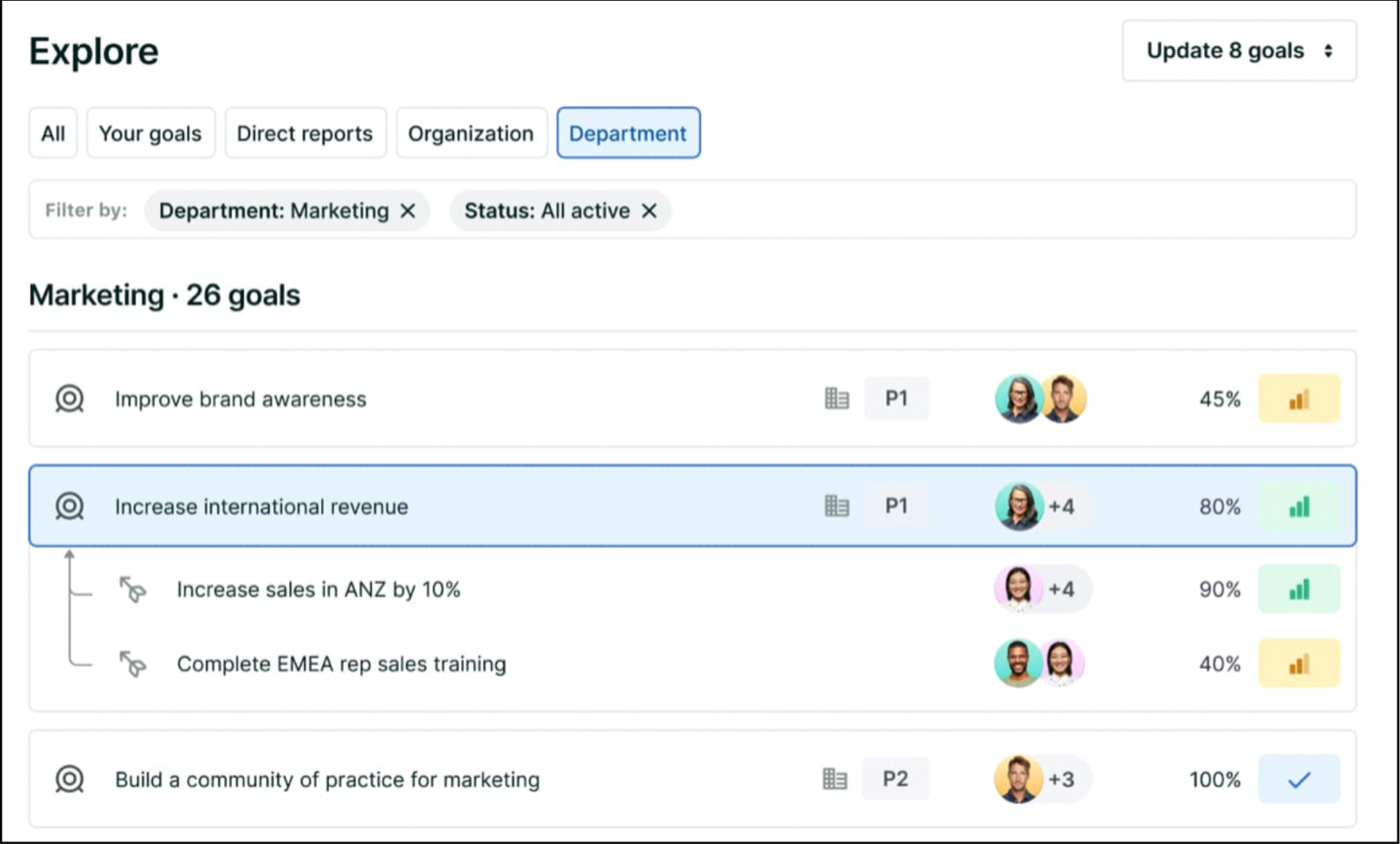This screenshot has width=1400, height=844.
Task: Open the Complete EMEA rep sales training goal
Action: click(x=341, y=664)
